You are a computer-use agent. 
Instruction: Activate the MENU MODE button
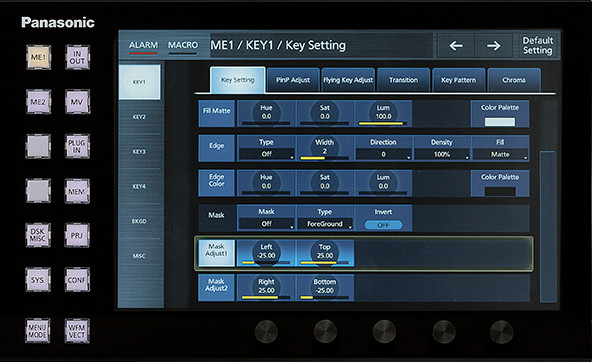pyautogui.click(x=38, y=331)
